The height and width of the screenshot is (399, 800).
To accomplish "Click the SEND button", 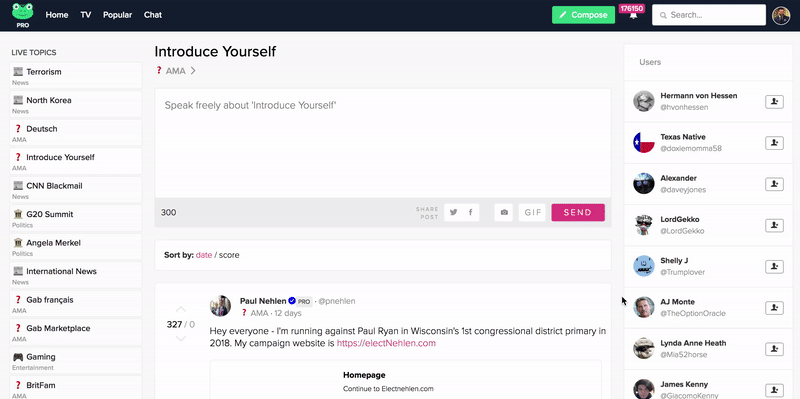I will click(578, 212).
